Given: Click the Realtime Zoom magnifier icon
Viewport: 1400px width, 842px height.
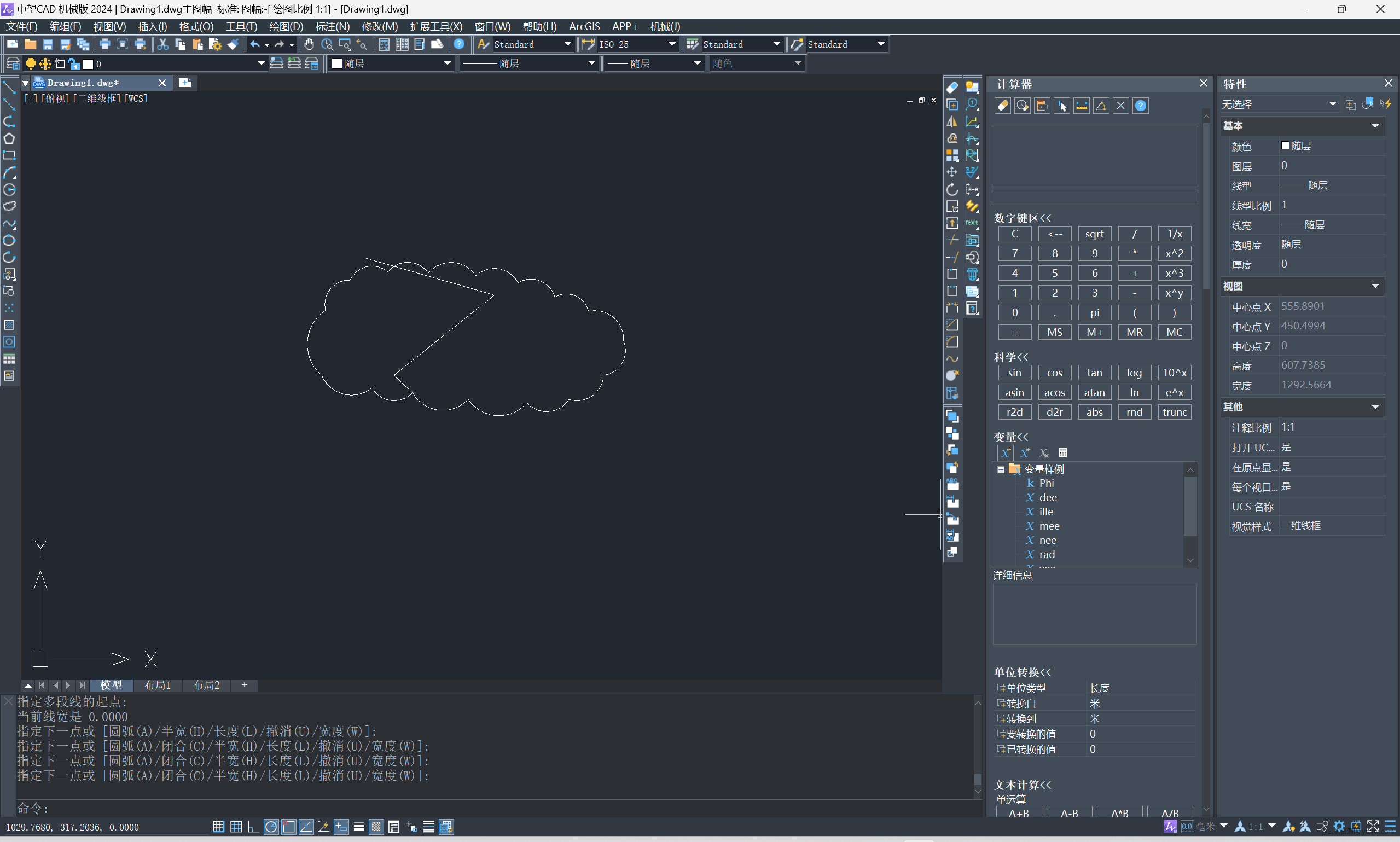Looking at the screenshot, I should 327,44.
